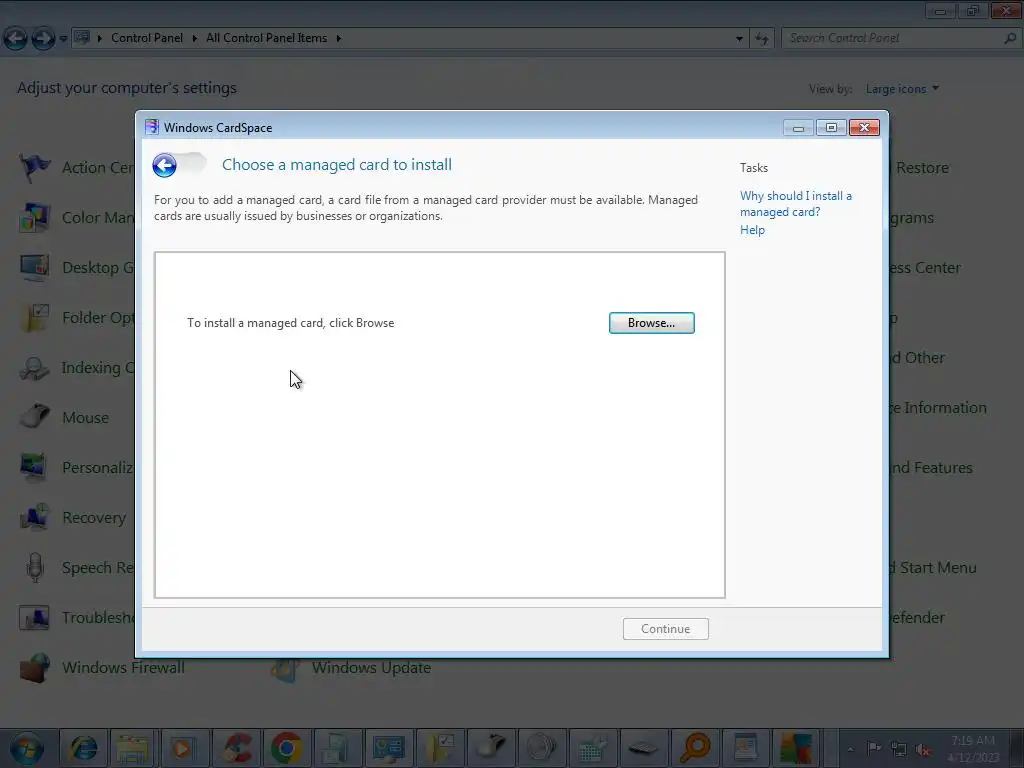Click Browse to choose a card file
This screenshot has height=768, width=1024.
(x=651, y=323)
